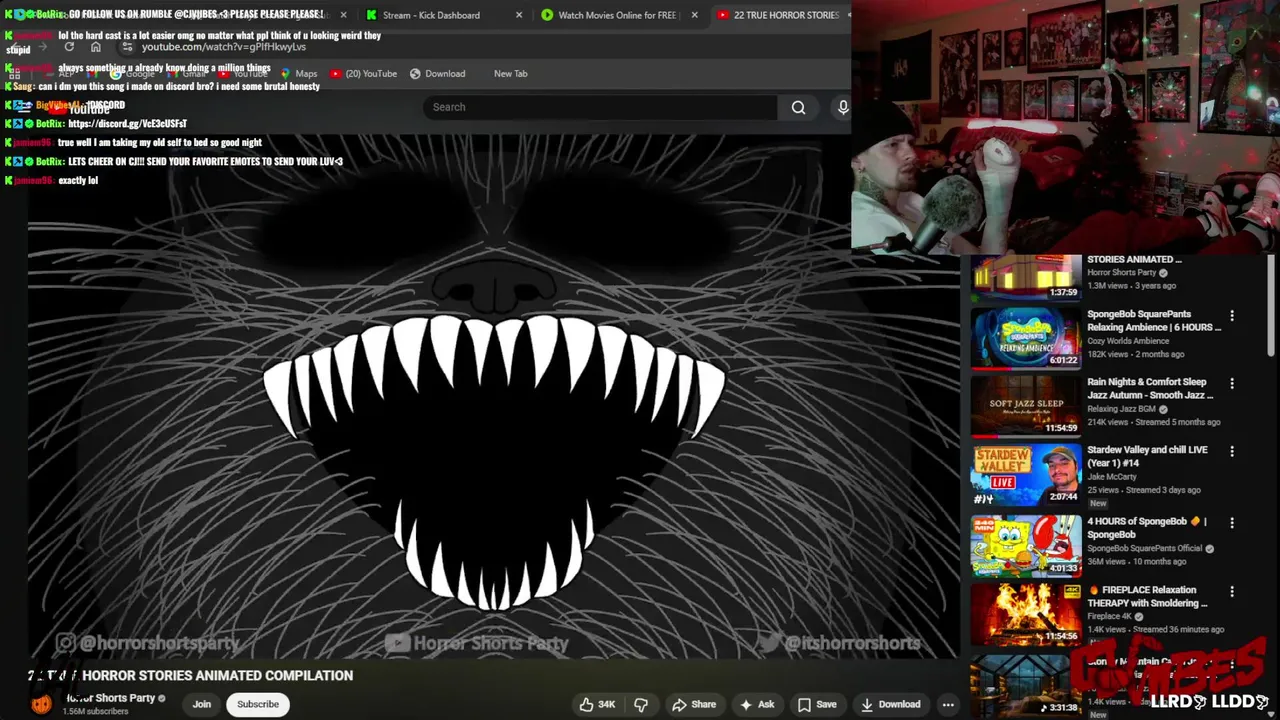1280x720 pixels.
Task: Focus the YouTube Search input field
Action: tap(600, 107)
